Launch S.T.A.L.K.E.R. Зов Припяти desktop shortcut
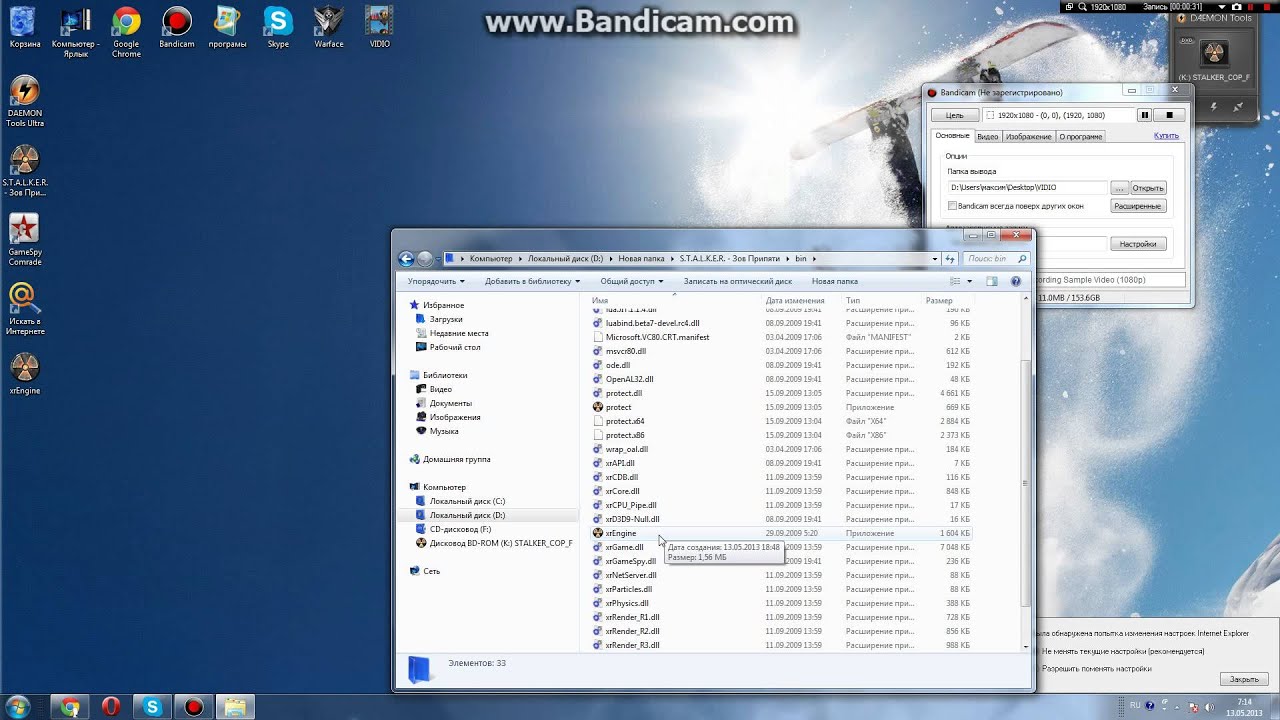Screen dimensions: 1280x720 coord(25,170)
